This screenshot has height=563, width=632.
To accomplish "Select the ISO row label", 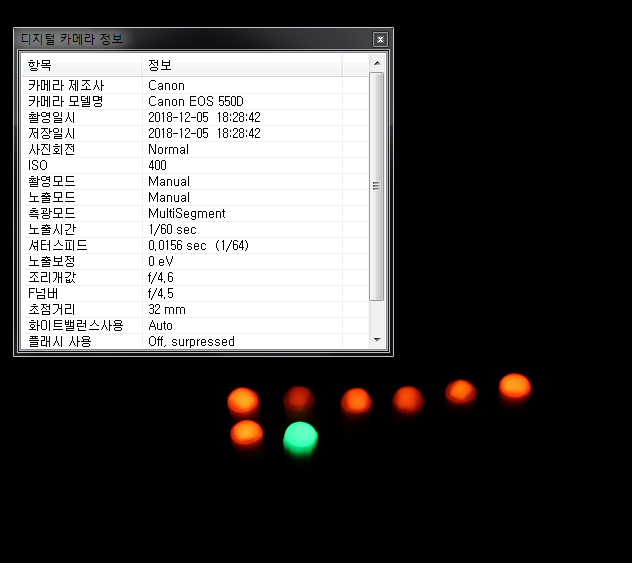I will click(x=38, y=166).
